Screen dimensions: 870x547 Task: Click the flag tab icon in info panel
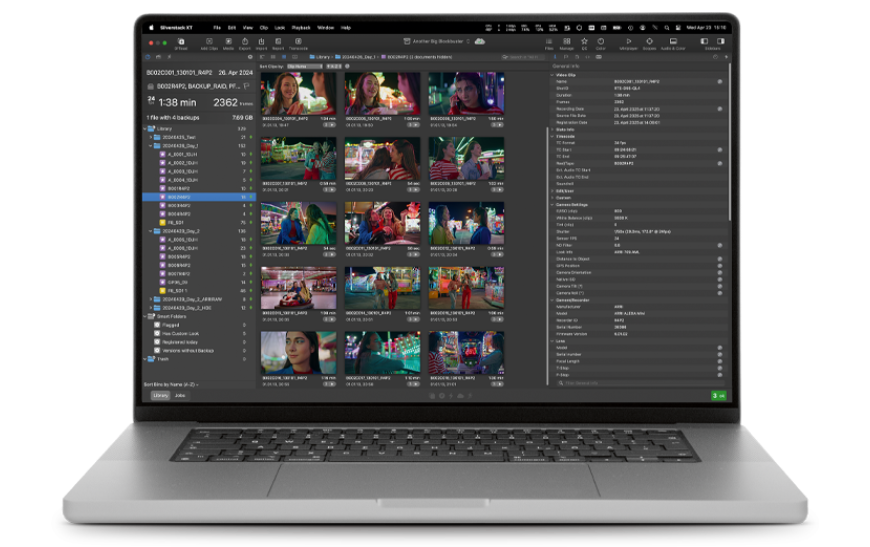coord(566,57)
